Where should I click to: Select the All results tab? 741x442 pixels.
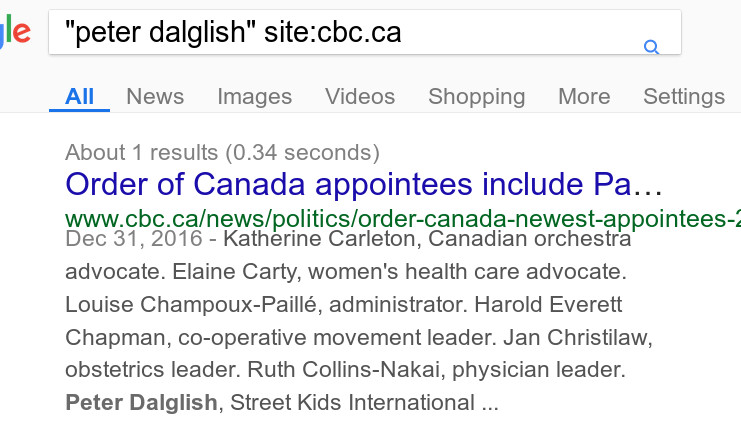point(80,97)
